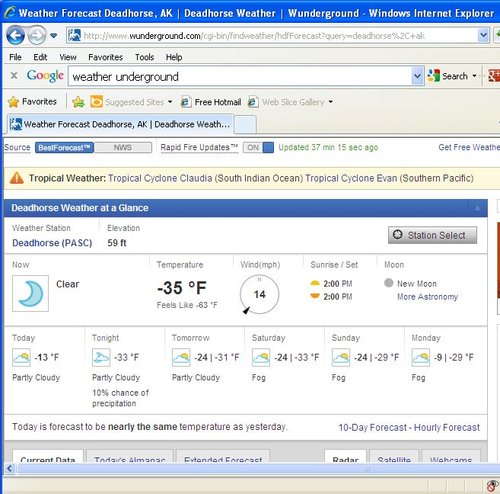Open the Edit menu
This screenshot has width=500, height=494.
coord(40,57)
